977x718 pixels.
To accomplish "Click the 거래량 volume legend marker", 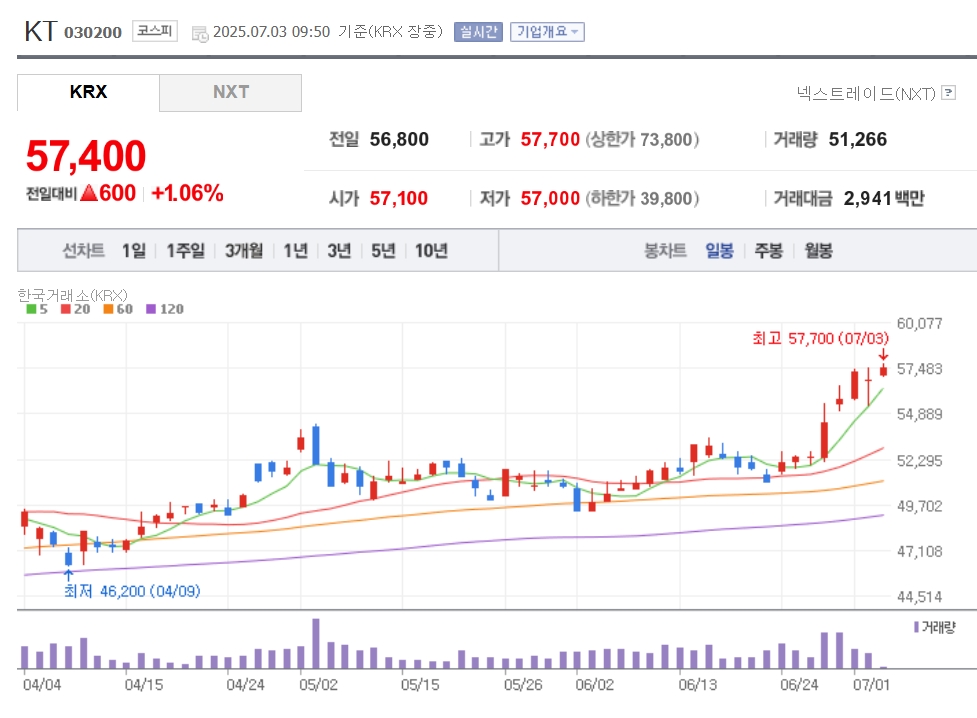I will point(934,627).
